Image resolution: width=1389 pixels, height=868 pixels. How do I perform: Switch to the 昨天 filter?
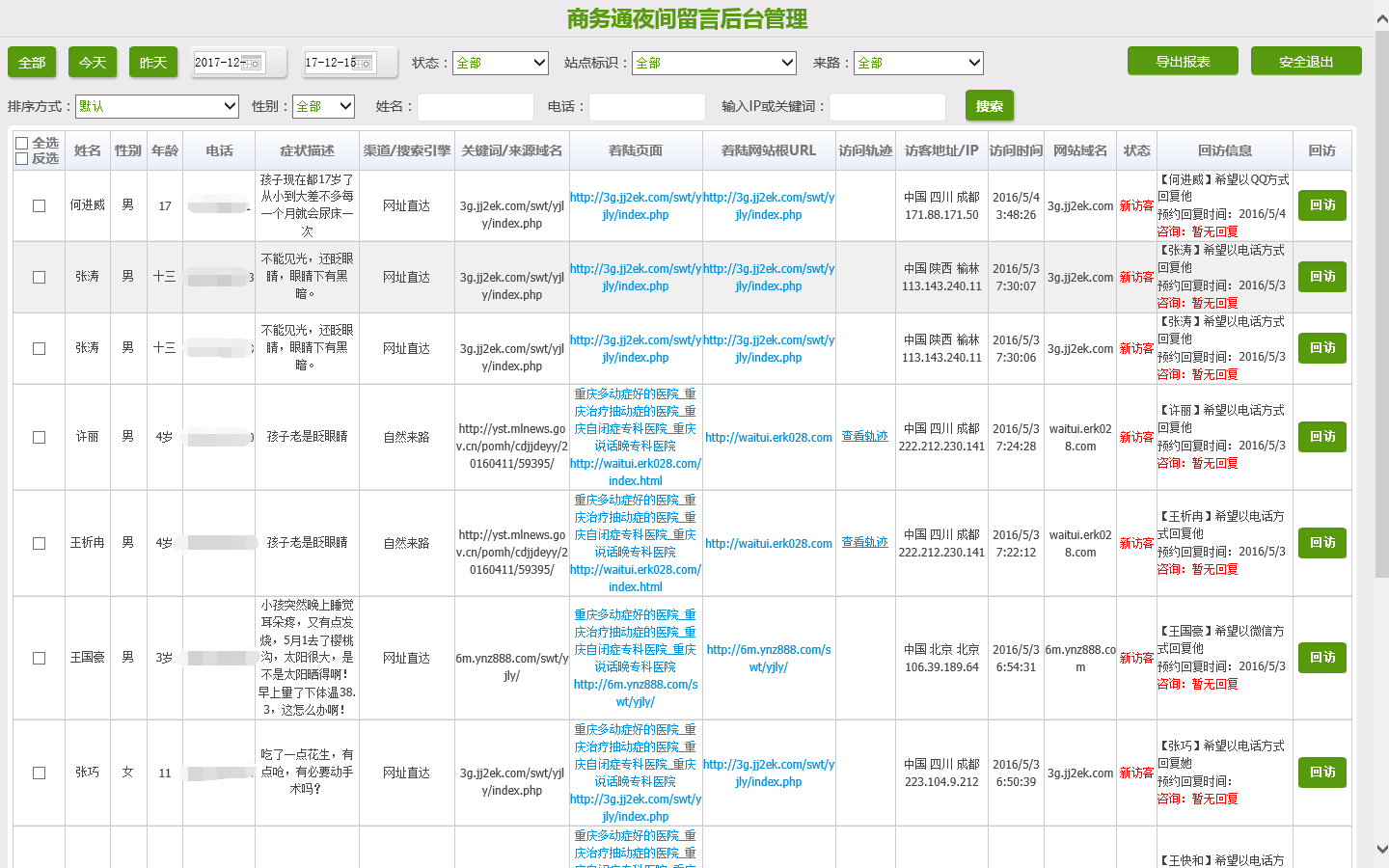click(152, 63)
